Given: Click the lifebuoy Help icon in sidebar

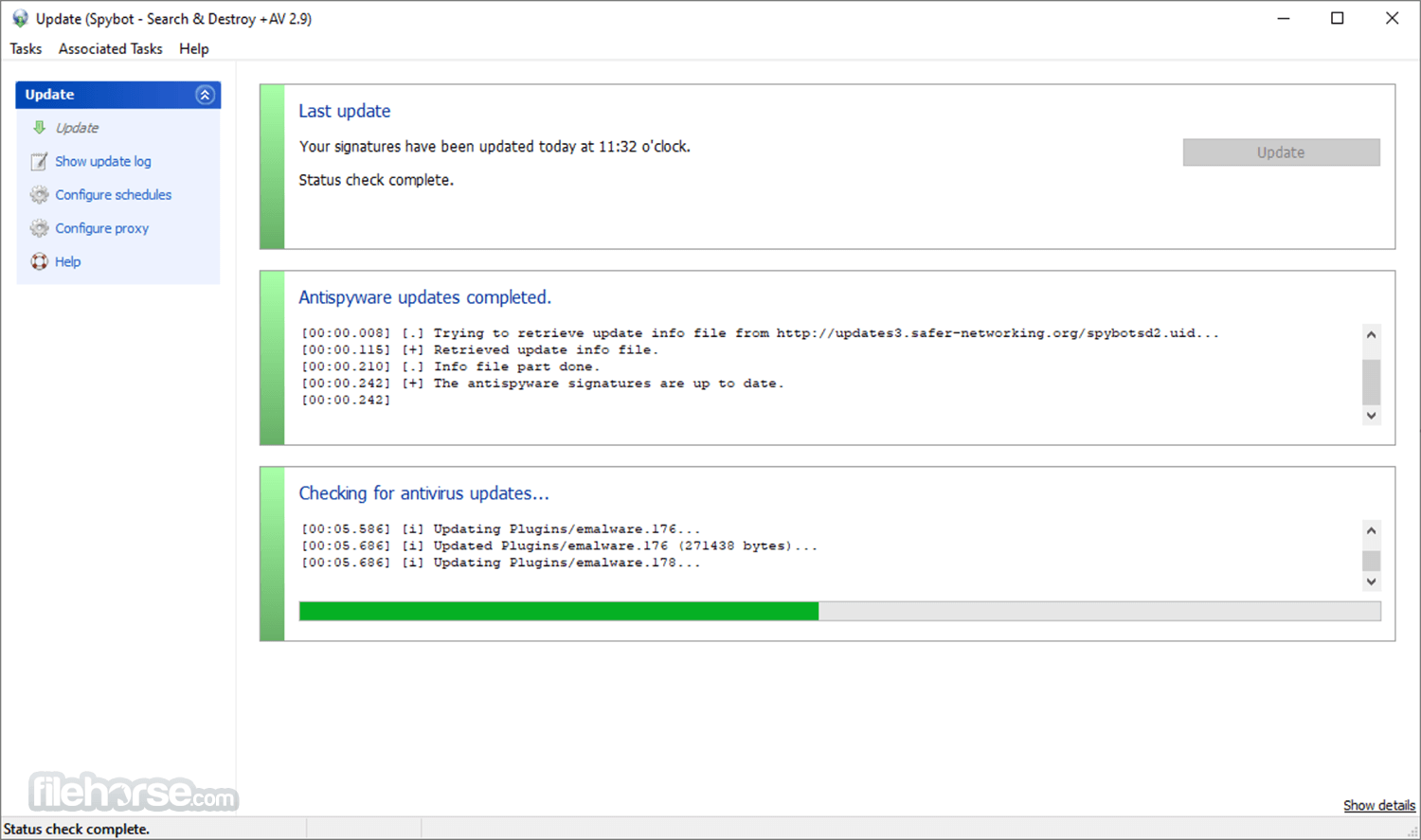Looking at the screenshot, I should click(39, 261).
